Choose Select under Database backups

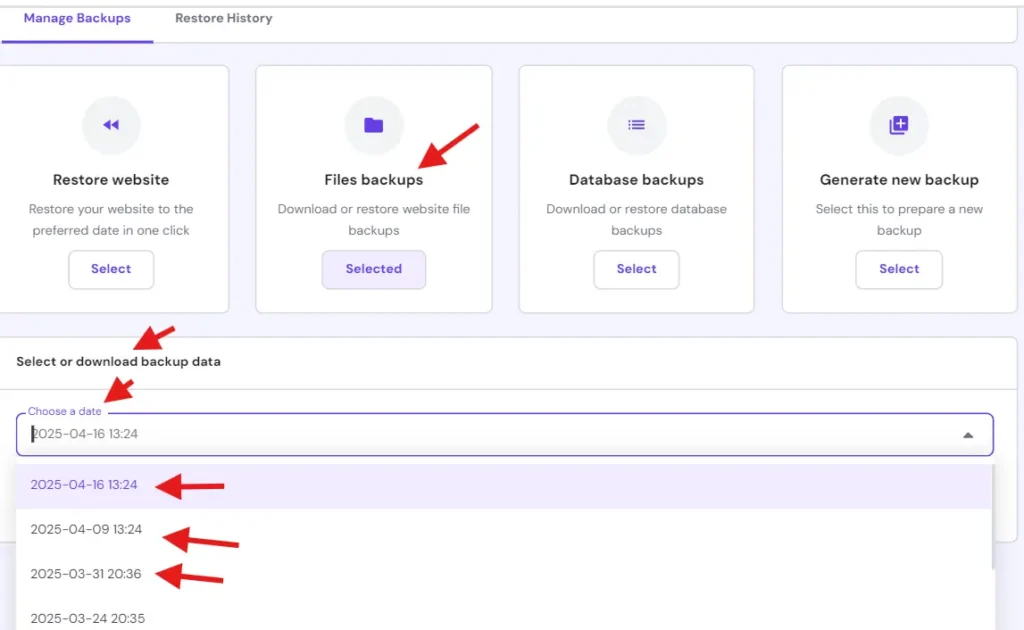coord(636,269)
